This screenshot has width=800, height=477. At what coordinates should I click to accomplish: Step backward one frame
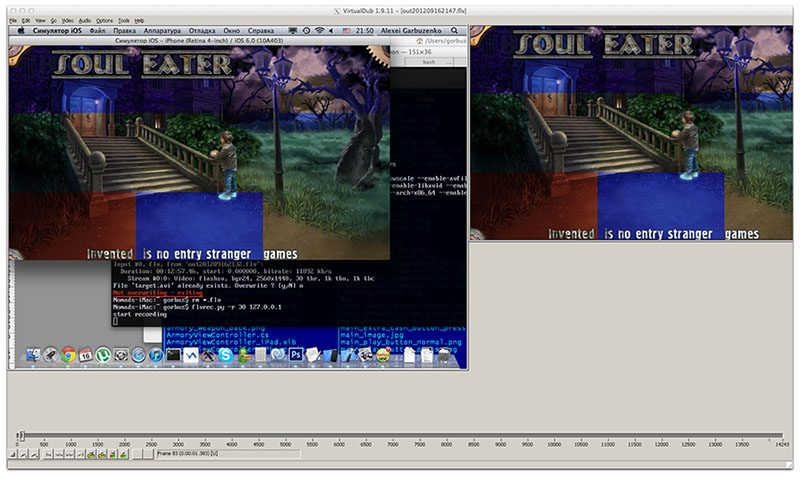(59, 454)
